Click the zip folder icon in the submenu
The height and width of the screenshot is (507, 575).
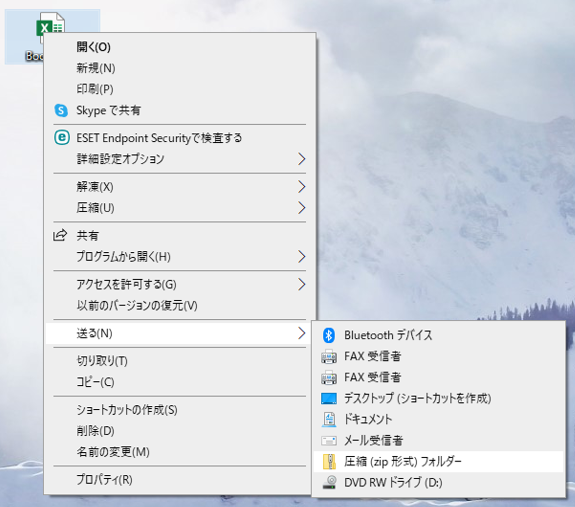tap(329, 462)
